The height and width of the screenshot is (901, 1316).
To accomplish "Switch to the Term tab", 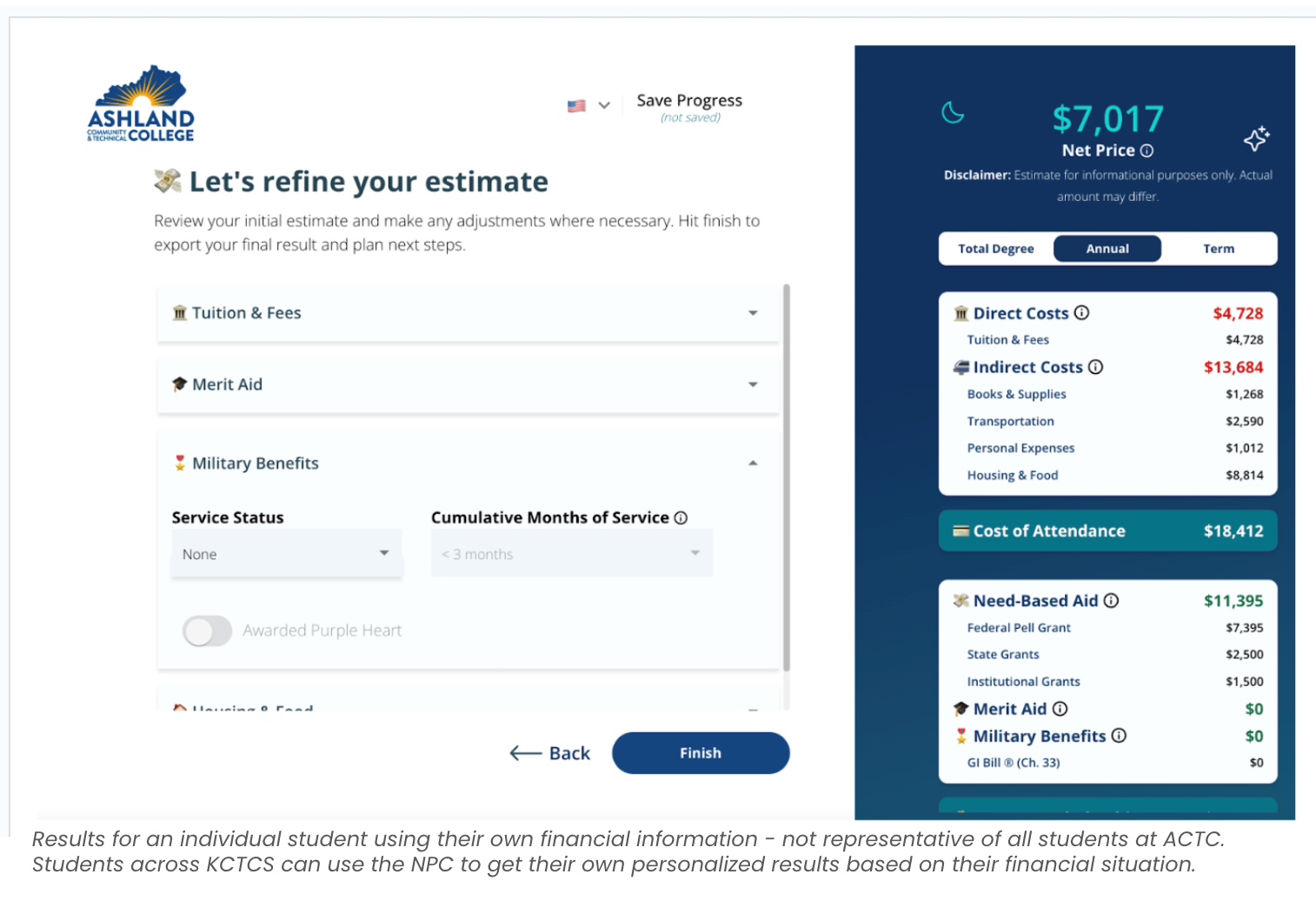I will pyautogui.click(x=1218, y=249).
